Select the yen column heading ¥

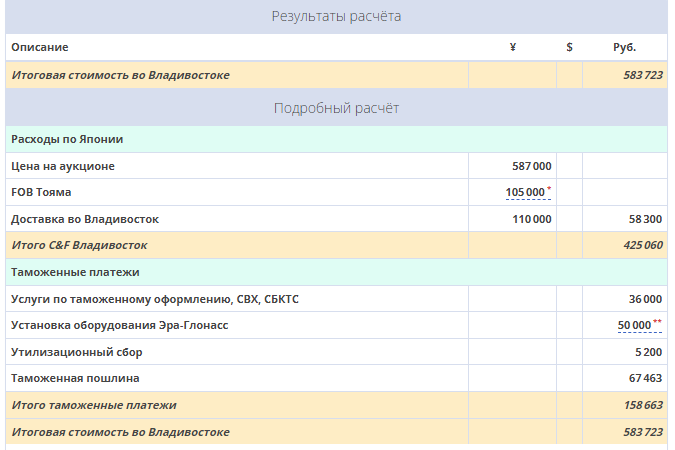tap(512, 47)
